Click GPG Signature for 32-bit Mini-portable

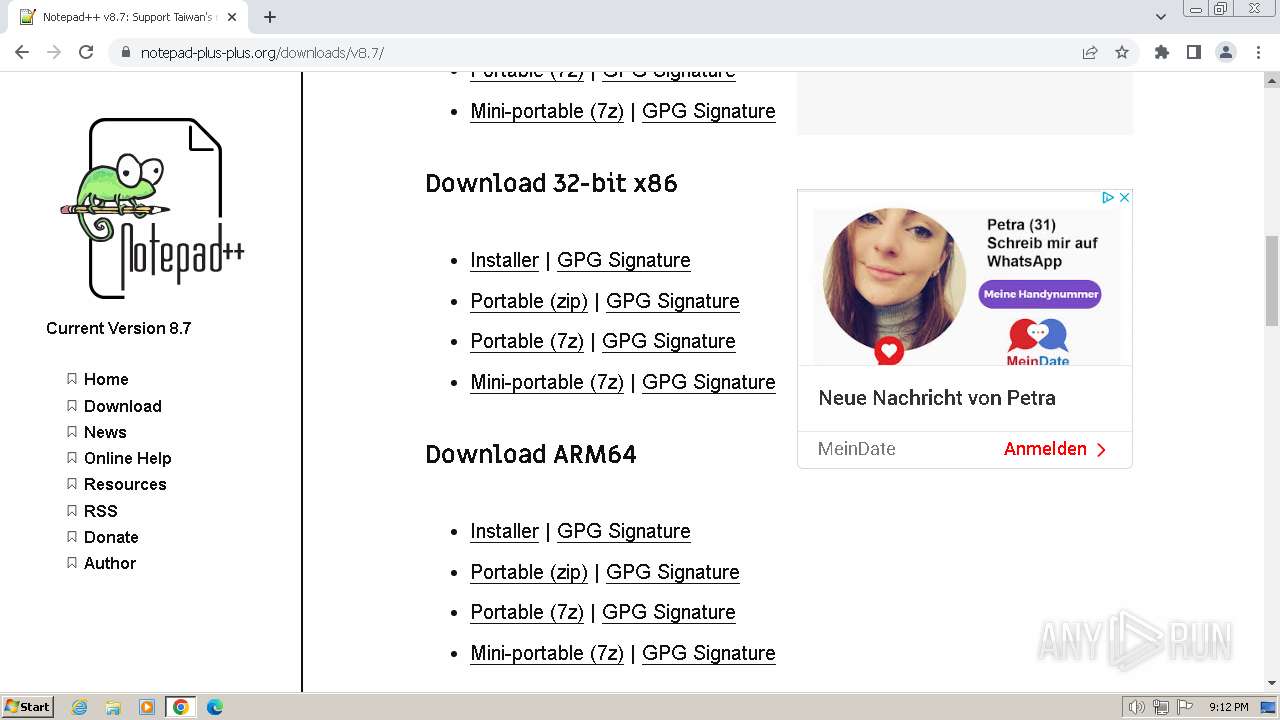[x=709, y=382]
